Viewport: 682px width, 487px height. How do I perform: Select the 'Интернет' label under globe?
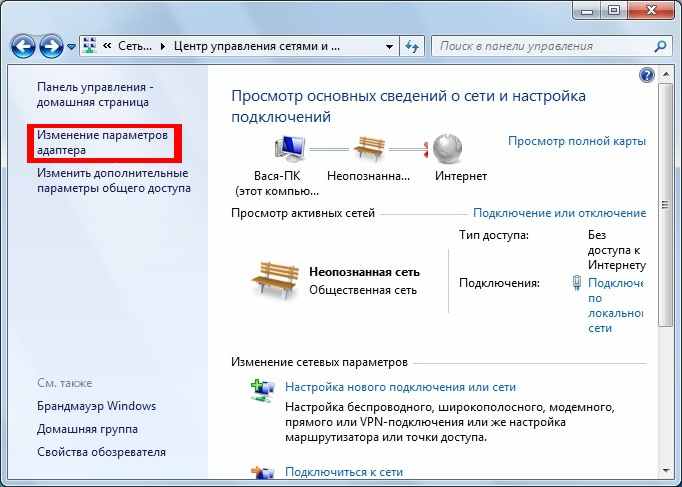point(461,176)
